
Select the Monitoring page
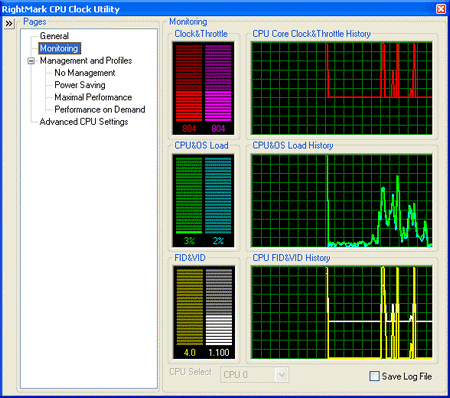[59, 48]
